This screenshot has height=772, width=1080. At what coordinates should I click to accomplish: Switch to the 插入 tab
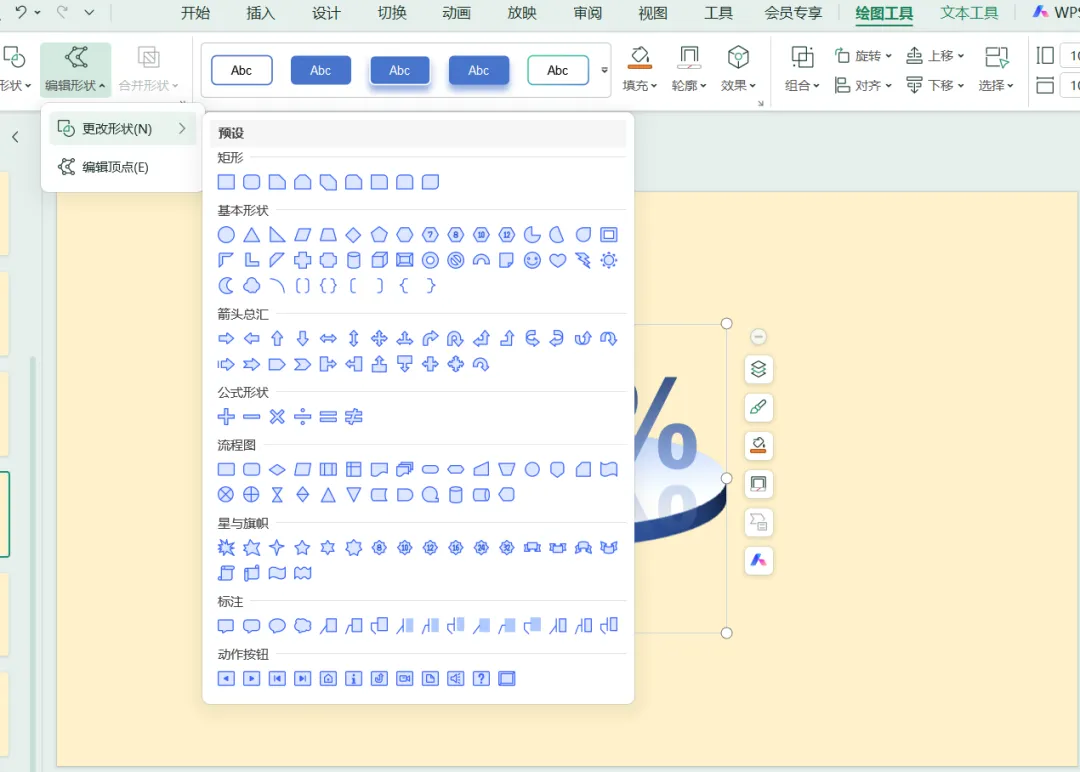pos(260,13)
